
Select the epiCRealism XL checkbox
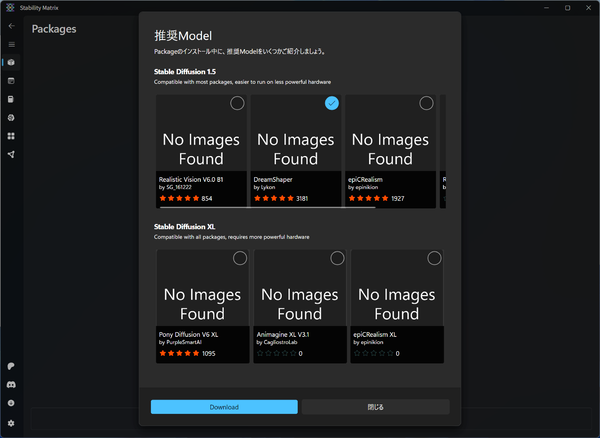(434, 258)
